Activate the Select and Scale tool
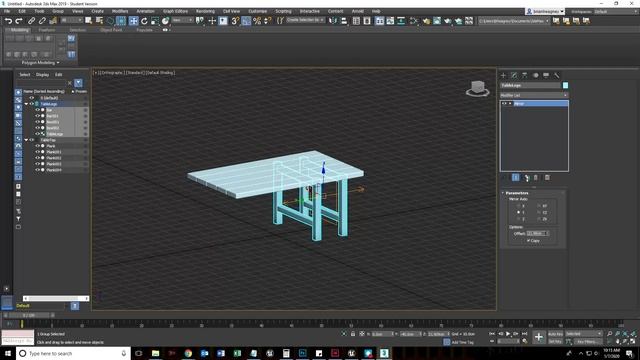This screenshot has width=640, height=360. tap(155, 21)
